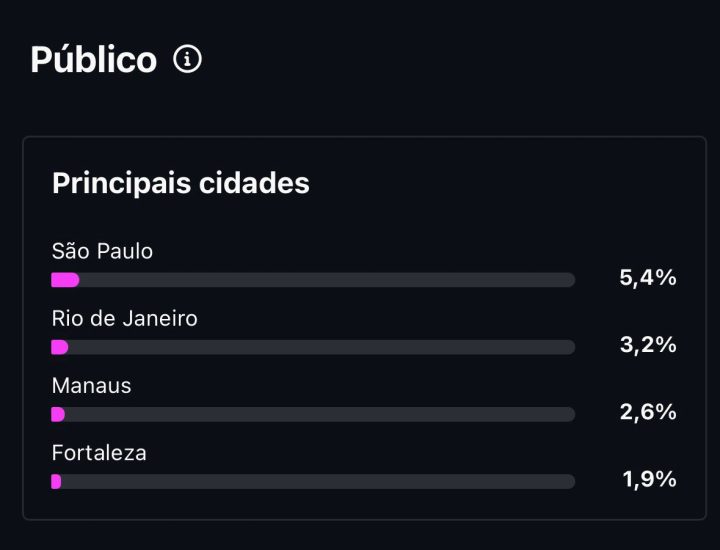The image size is (720, 550).
Task: Click the Fortaleza pink bar fill
Action: [56, 482]
